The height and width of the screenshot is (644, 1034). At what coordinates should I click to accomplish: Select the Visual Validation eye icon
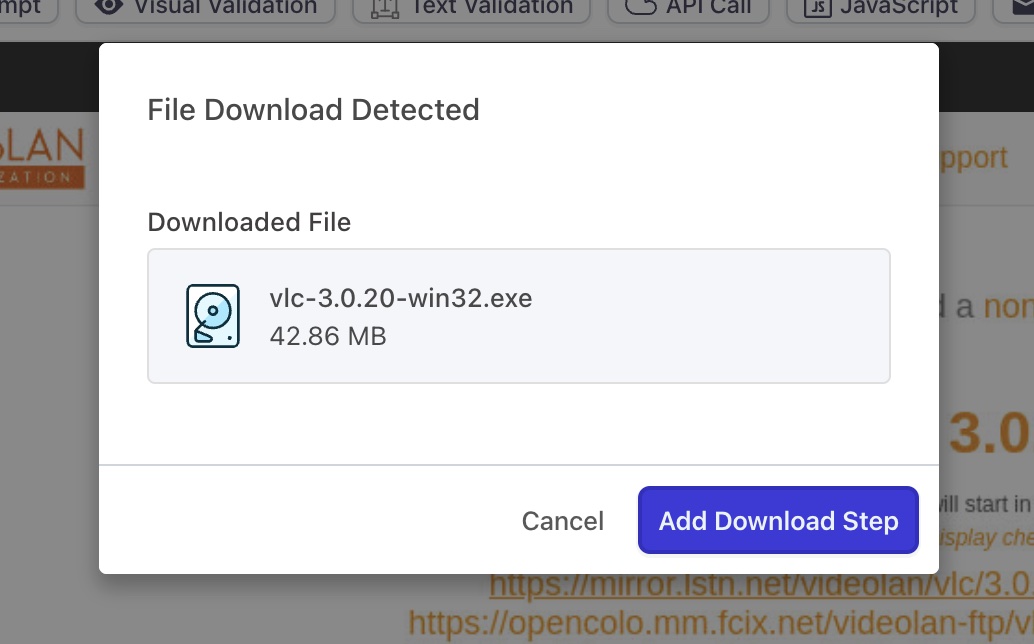tap(109, 7)
